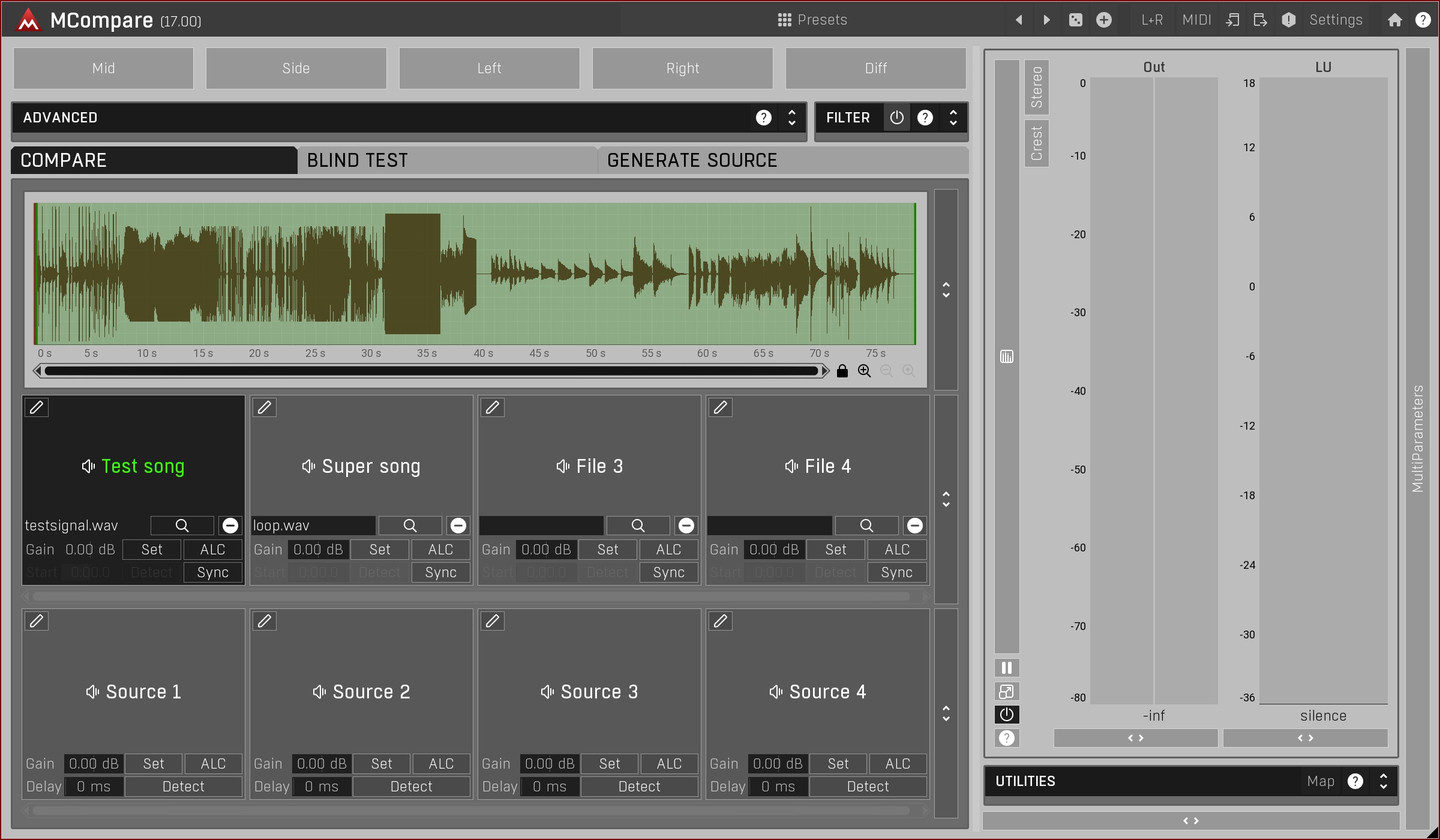Browse file for Super song slot
This screenshot has width=1440, height=840.
410,526
